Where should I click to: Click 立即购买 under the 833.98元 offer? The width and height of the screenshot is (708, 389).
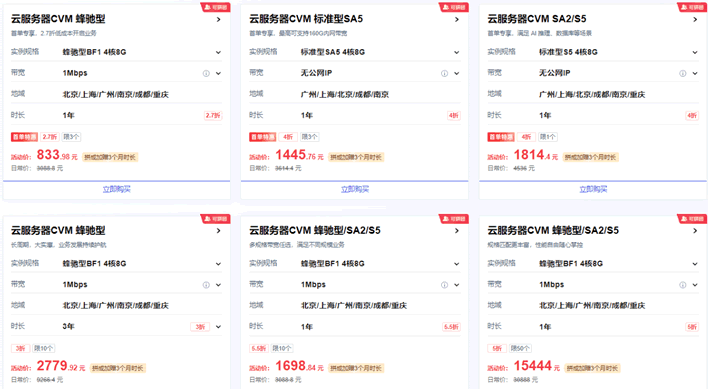116,190
